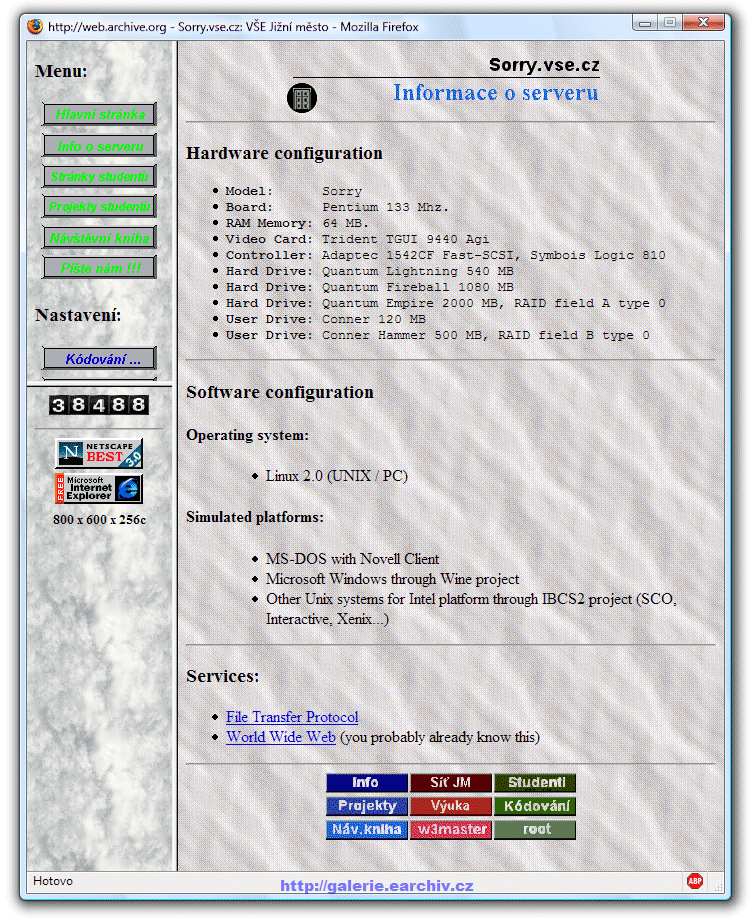
Task: Click the Náv.kniha footer button
Action: coord(366,830)
